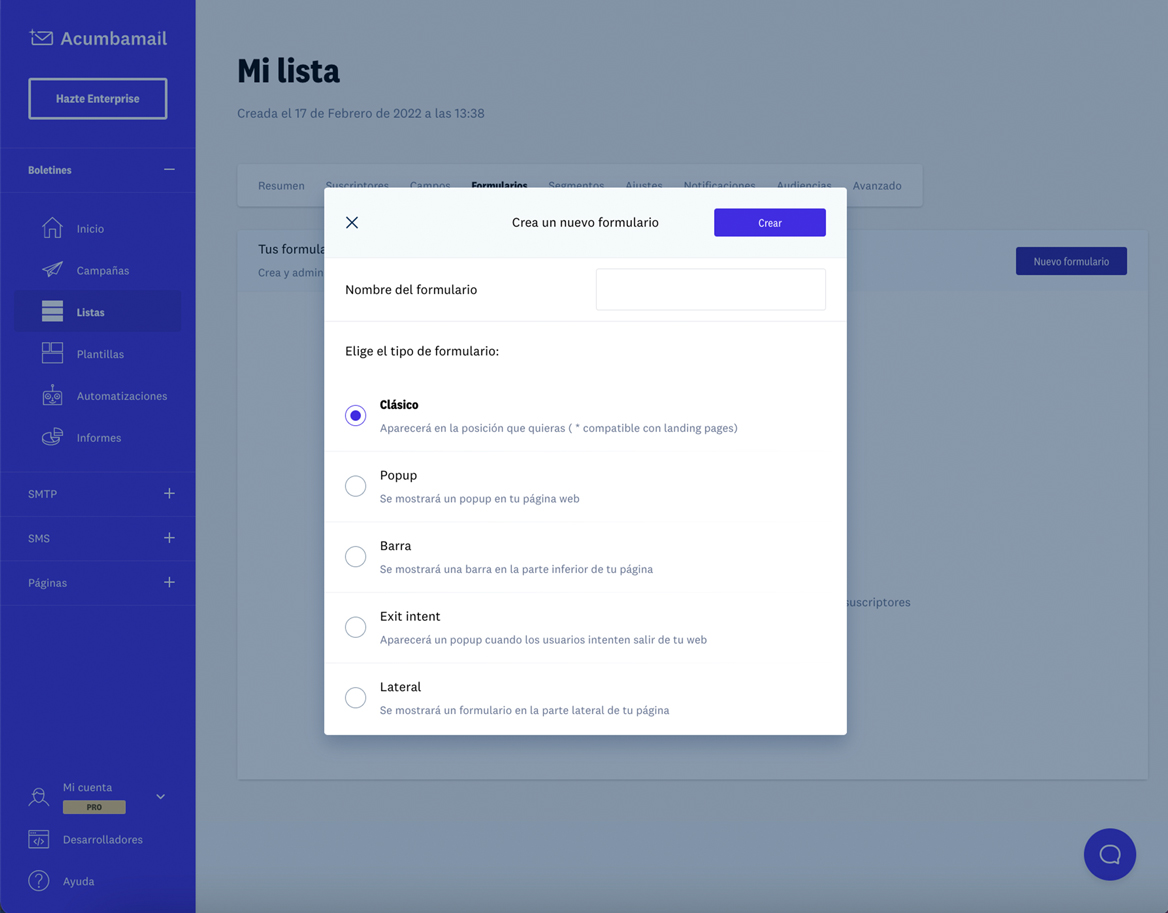Pick the Lateral form type
Viewport: 1168px width, 913px height.
point(355,698)
